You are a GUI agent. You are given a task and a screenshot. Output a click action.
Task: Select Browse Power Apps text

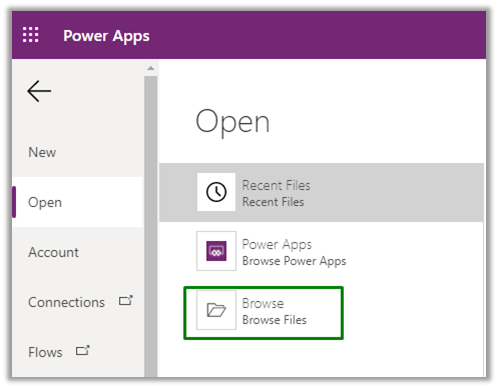pyautogui.click(x=294, y=261)
